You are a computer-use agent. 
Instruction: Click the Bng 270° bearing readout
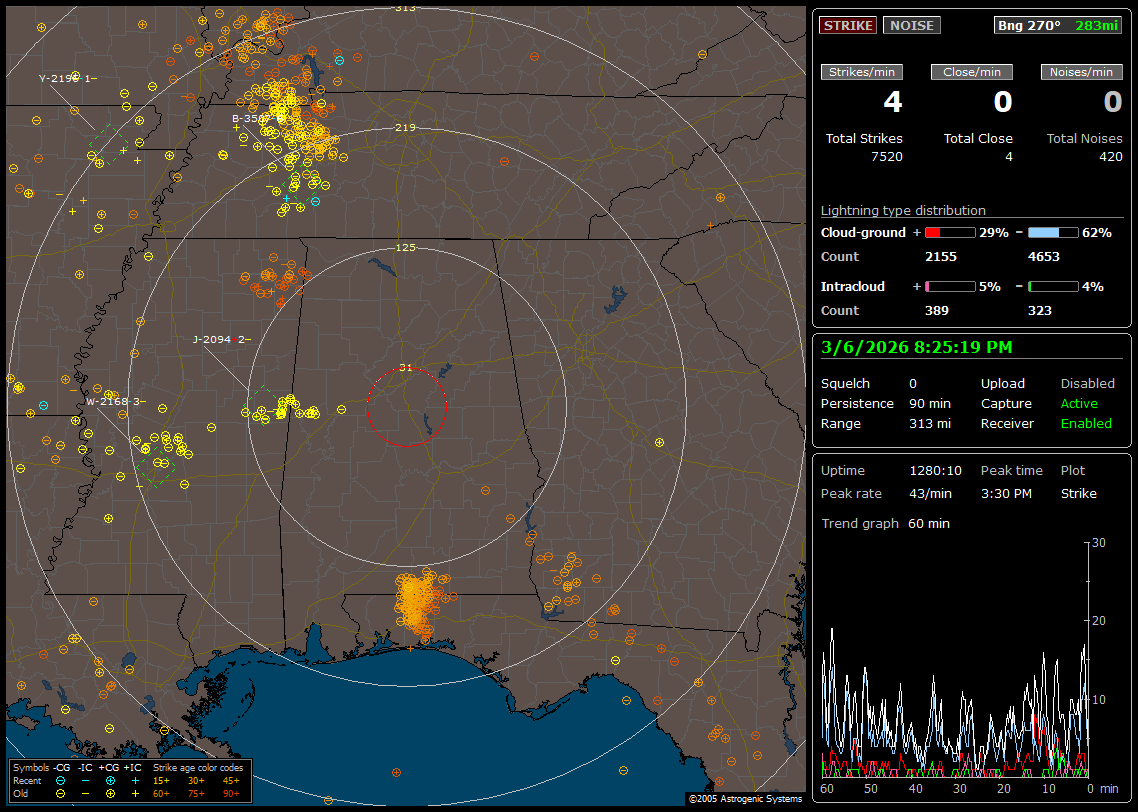coord(1028,26)
